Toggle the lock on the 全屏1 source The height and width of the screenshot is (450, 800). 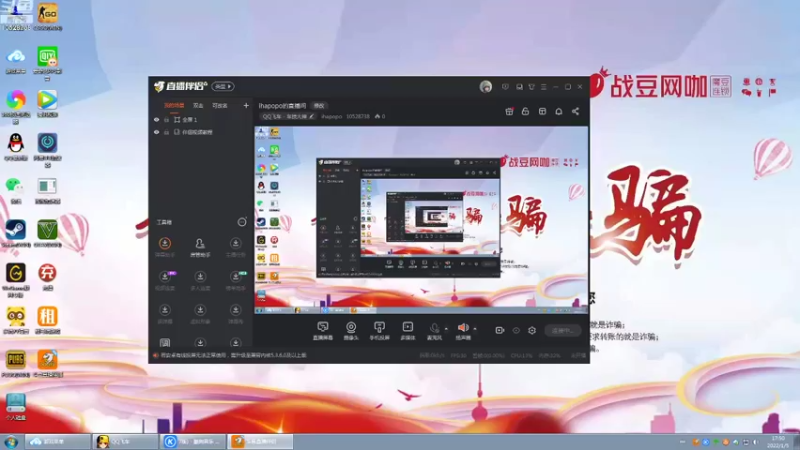[166, 119]
